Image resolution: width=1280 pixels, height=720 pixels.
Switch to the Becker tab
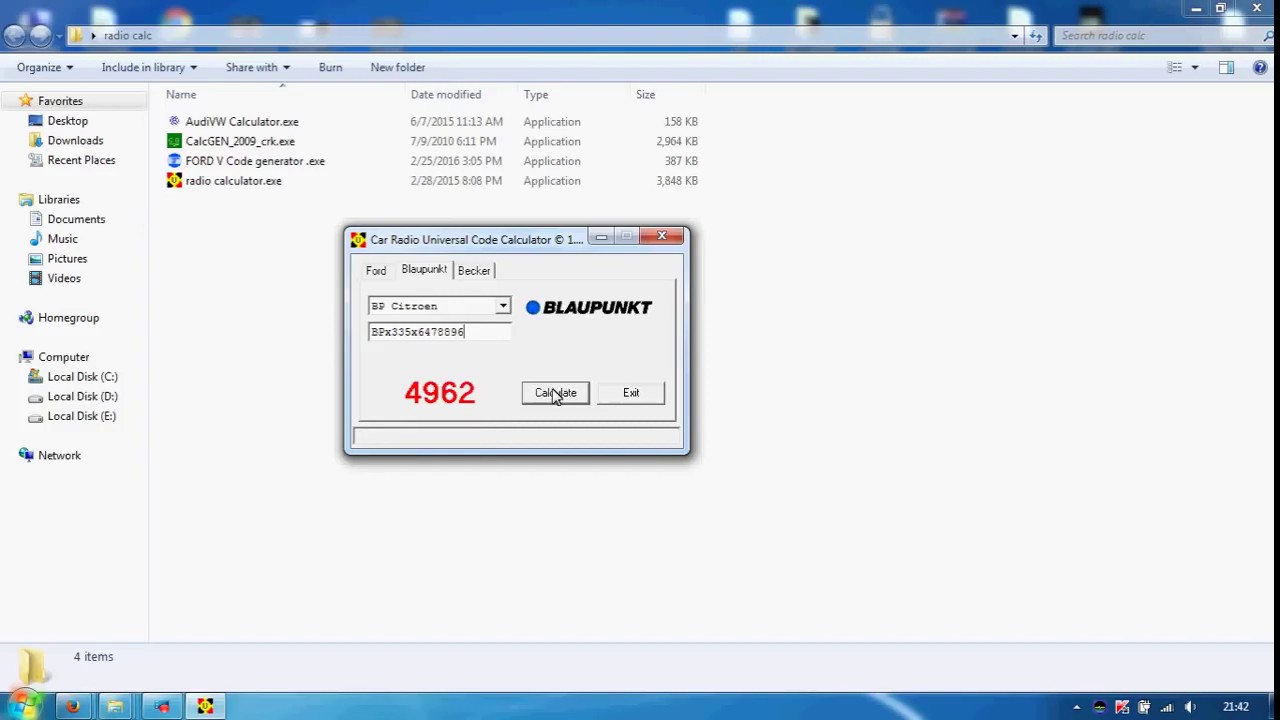(474, 271)
